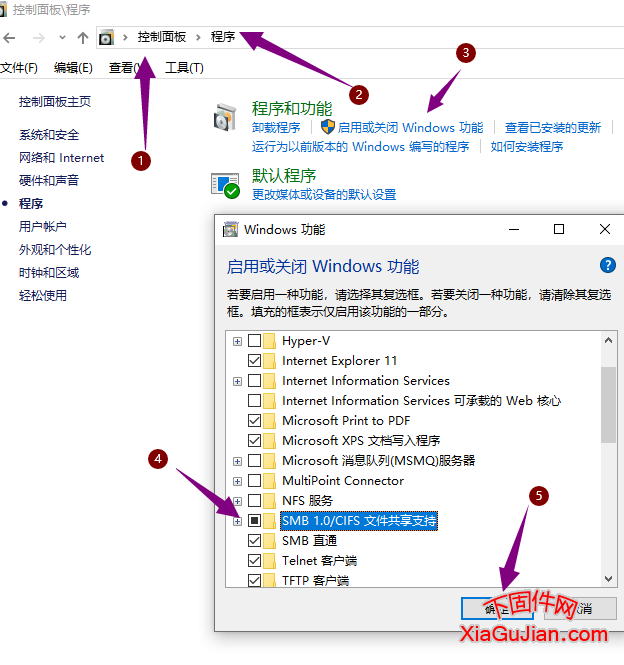
Task: Open 硬件和声音 category
Action: (49, 181)
